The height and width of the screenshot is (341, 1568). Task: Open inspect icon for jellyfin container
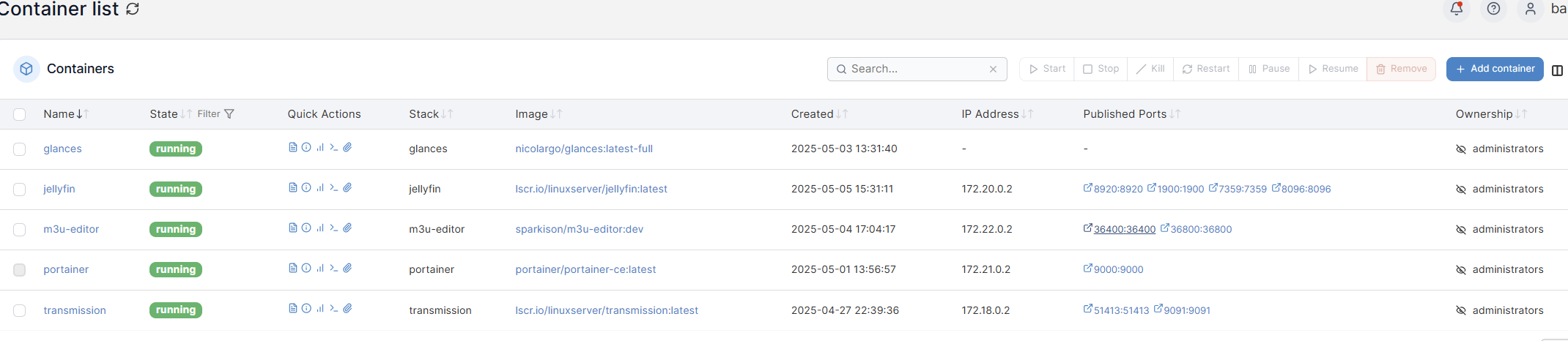pyautogui.click(x=306, y=187)
